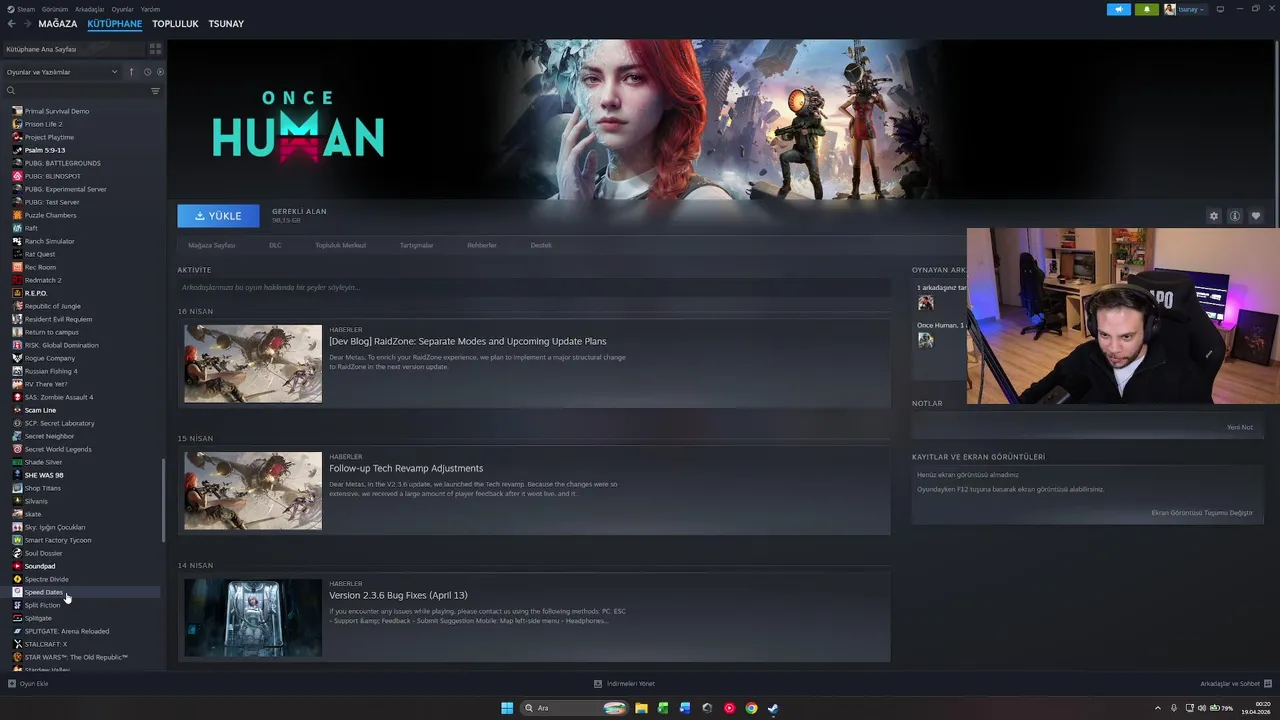This screenshot has width=1280, height=720.
Task: Expand the Oyunlar ve Yazılımlar filter dropdown
Action: coord(62,72)
